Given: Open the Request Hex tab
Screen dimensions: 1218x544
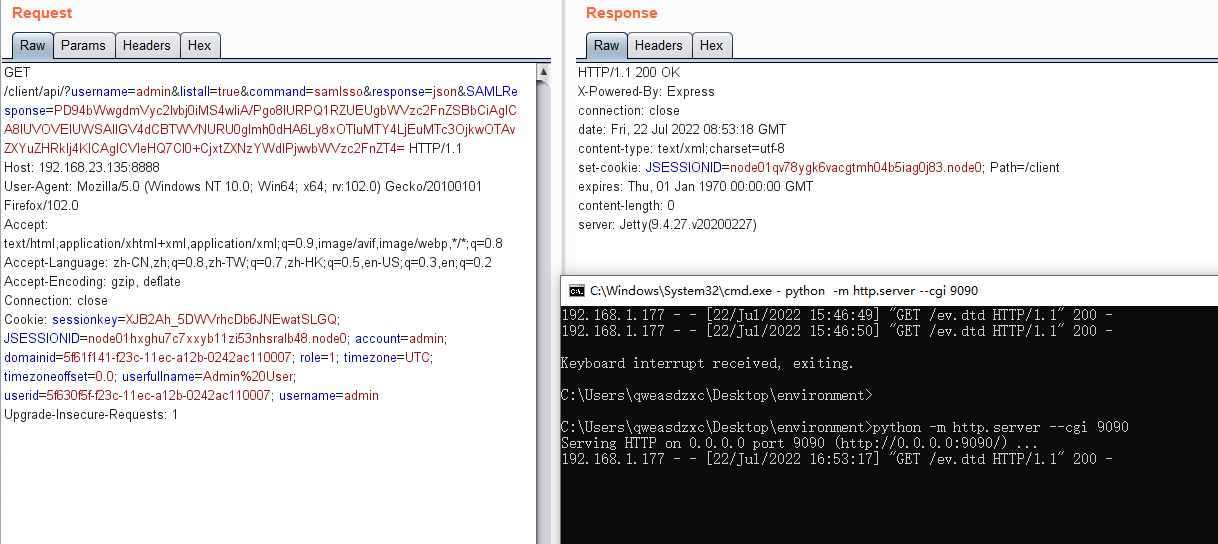Looking at the screenshot, I should point(200,45).
